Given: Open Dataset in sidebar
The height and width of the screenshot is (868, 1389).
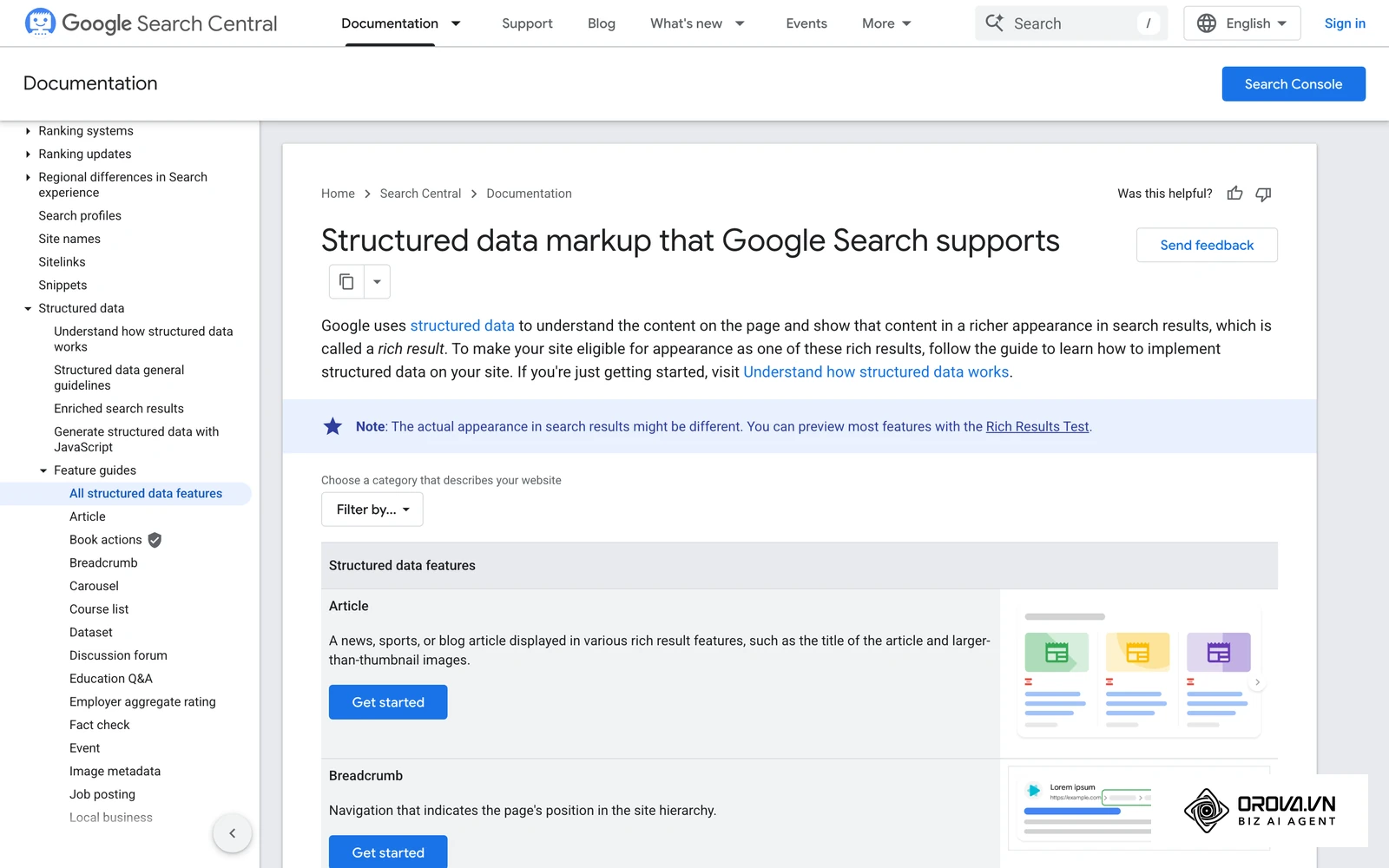Looking at the screenshot, I should (x=91, y=633).
